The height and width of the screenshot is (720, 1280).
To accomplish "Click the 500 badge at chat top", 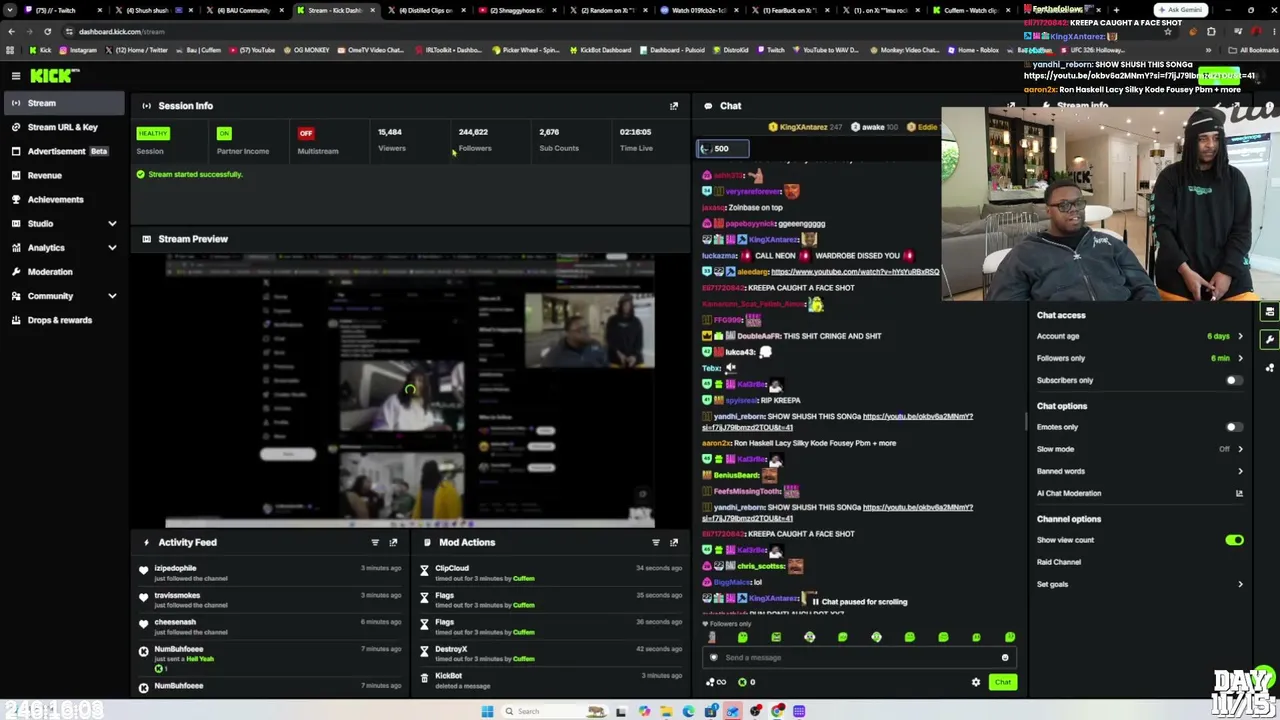I will (722, 149).
